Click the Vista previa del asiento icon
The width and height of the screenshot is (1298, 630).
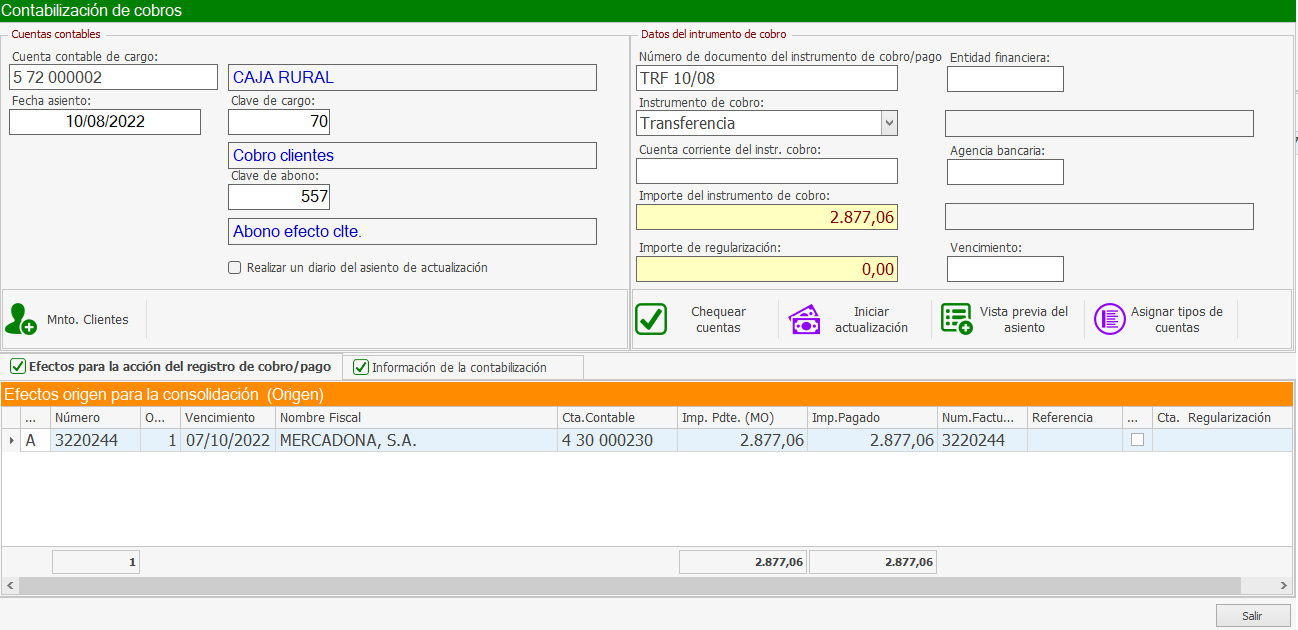coord(956,319)
